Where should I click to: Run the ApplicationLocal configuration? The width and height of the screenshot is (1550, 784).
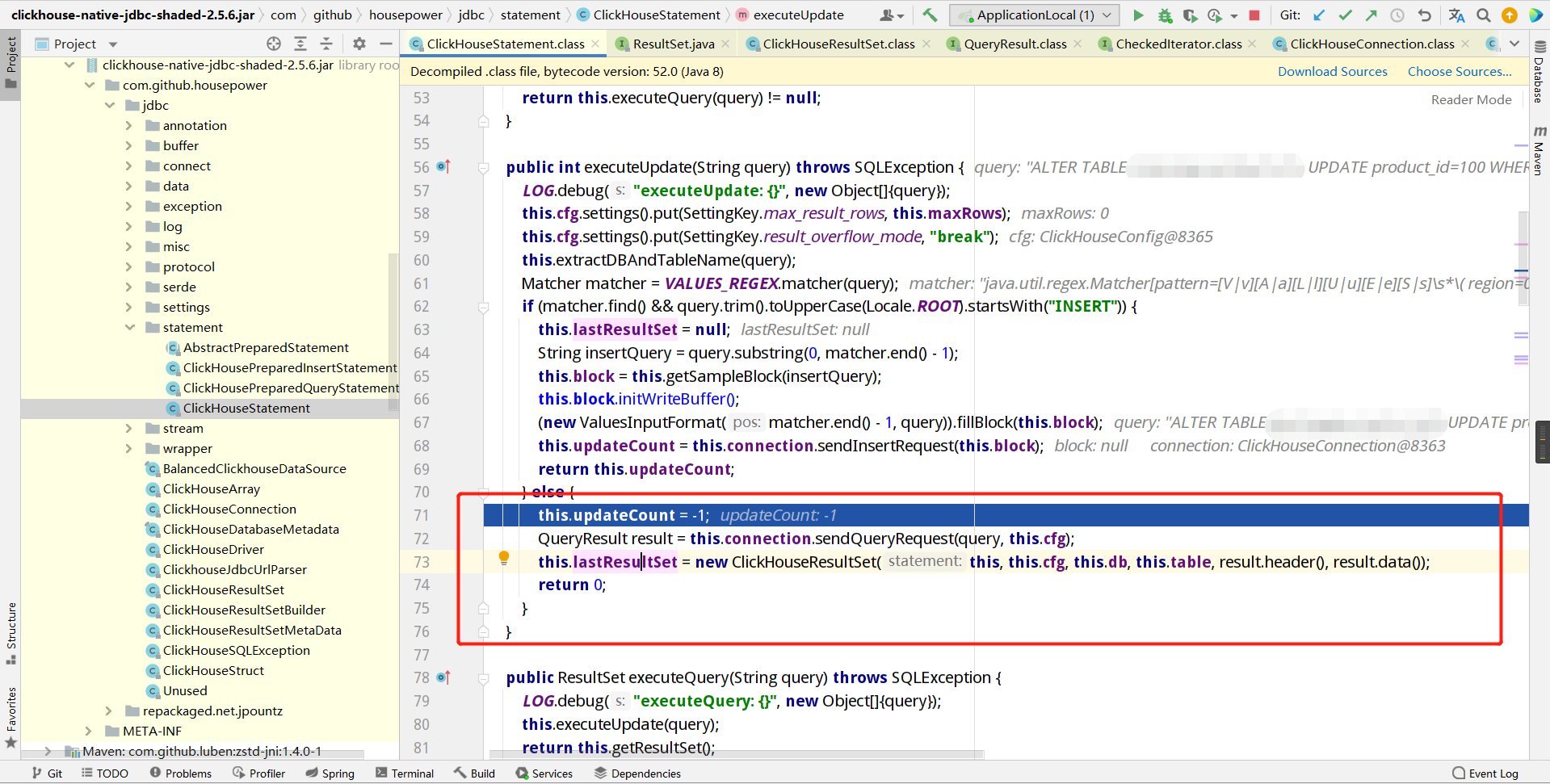(x=1138, y=15)
